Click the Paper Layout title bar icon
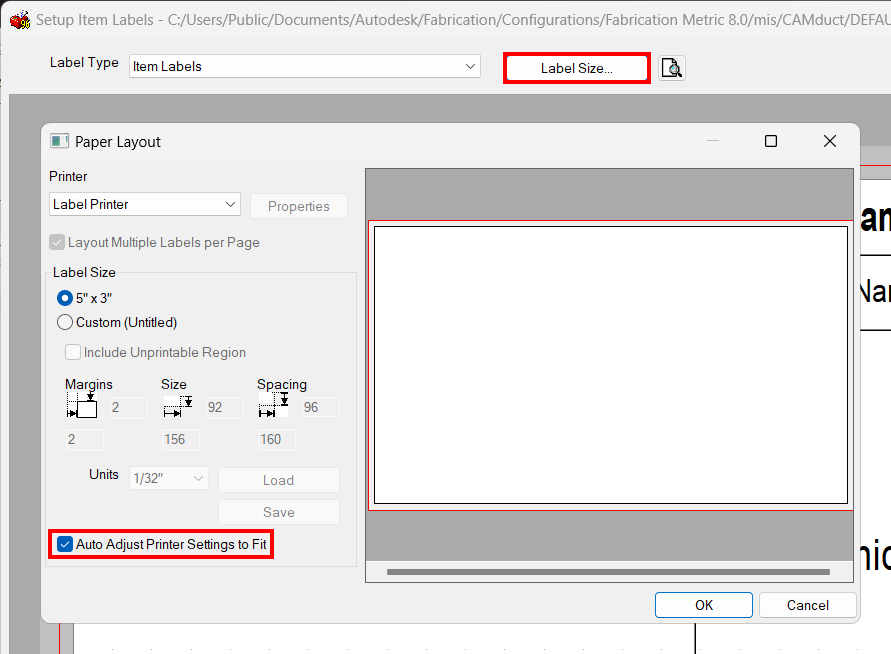The image size is (891, 654). (58, 141)
